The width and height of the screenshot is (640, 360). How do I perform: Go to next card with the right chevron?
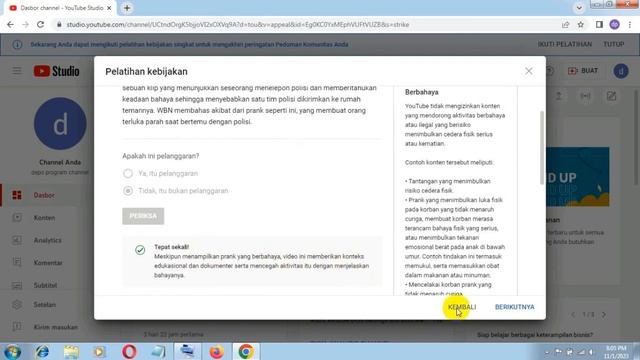[604, 315]
